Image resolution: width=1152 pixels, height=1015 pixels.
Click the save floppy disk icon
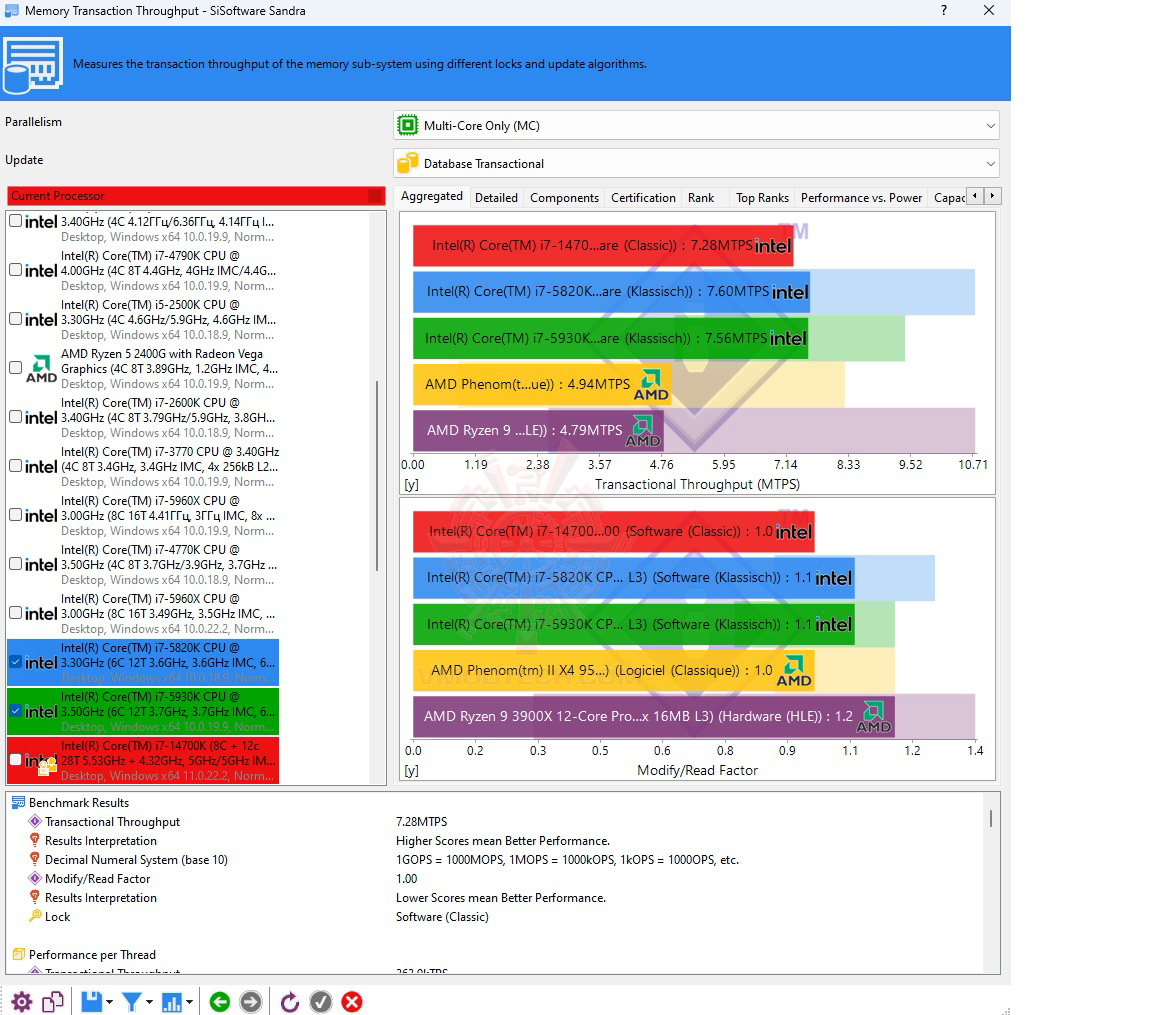click(x=91, y=1002)
